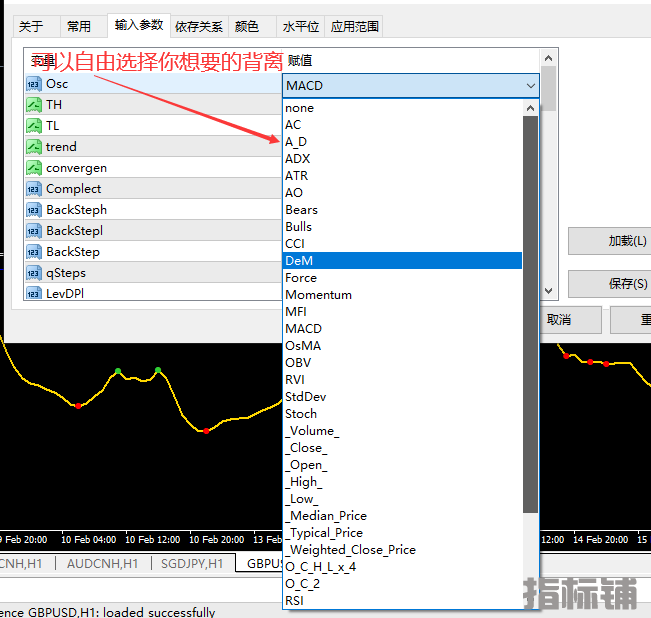Viewport: 651px width, 618px height.
Task: Open the 颜色 tab
Action: tap(246, 27)
